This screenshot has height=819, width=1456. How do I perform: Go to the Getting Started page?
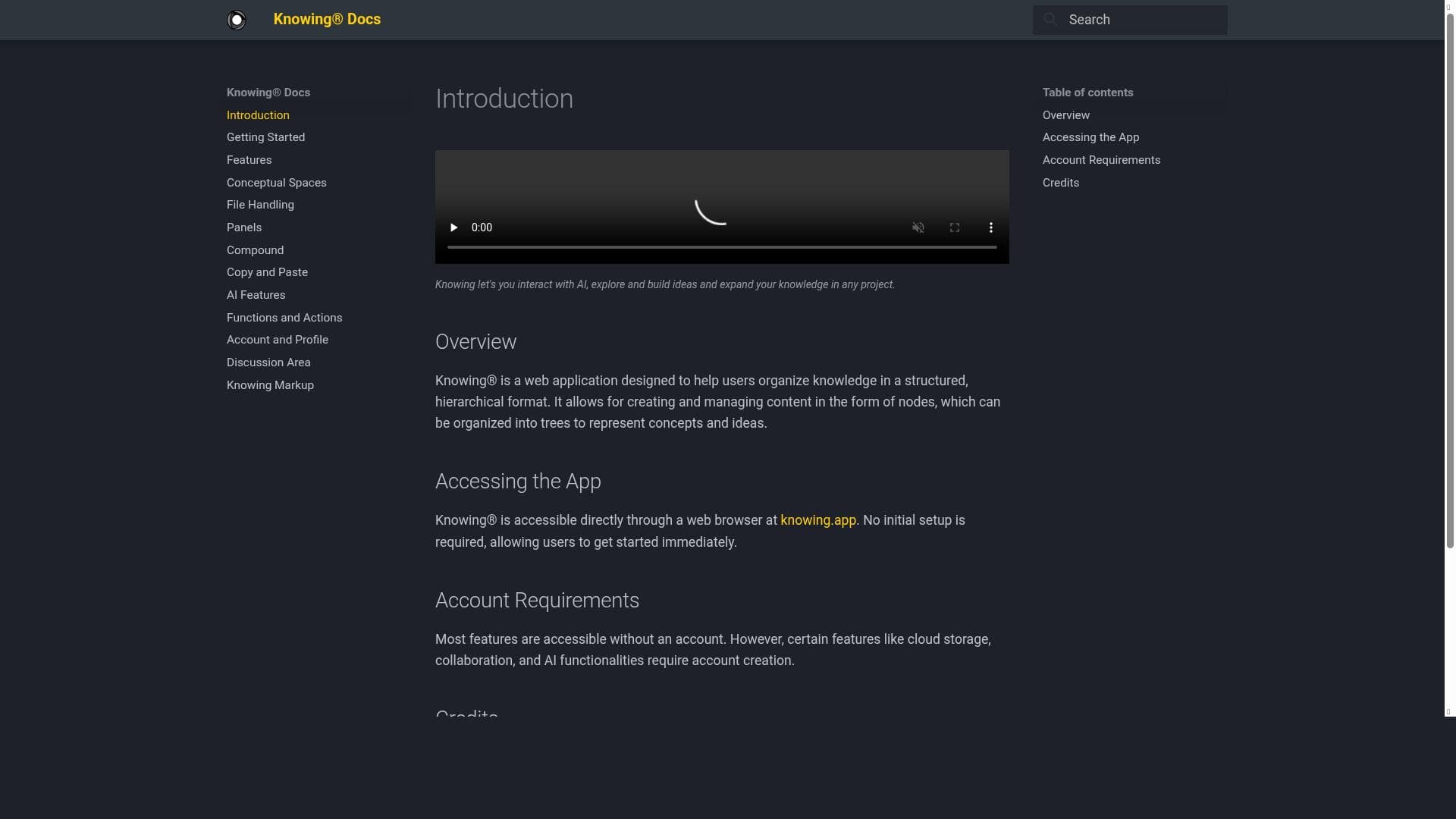click(265, 137)
